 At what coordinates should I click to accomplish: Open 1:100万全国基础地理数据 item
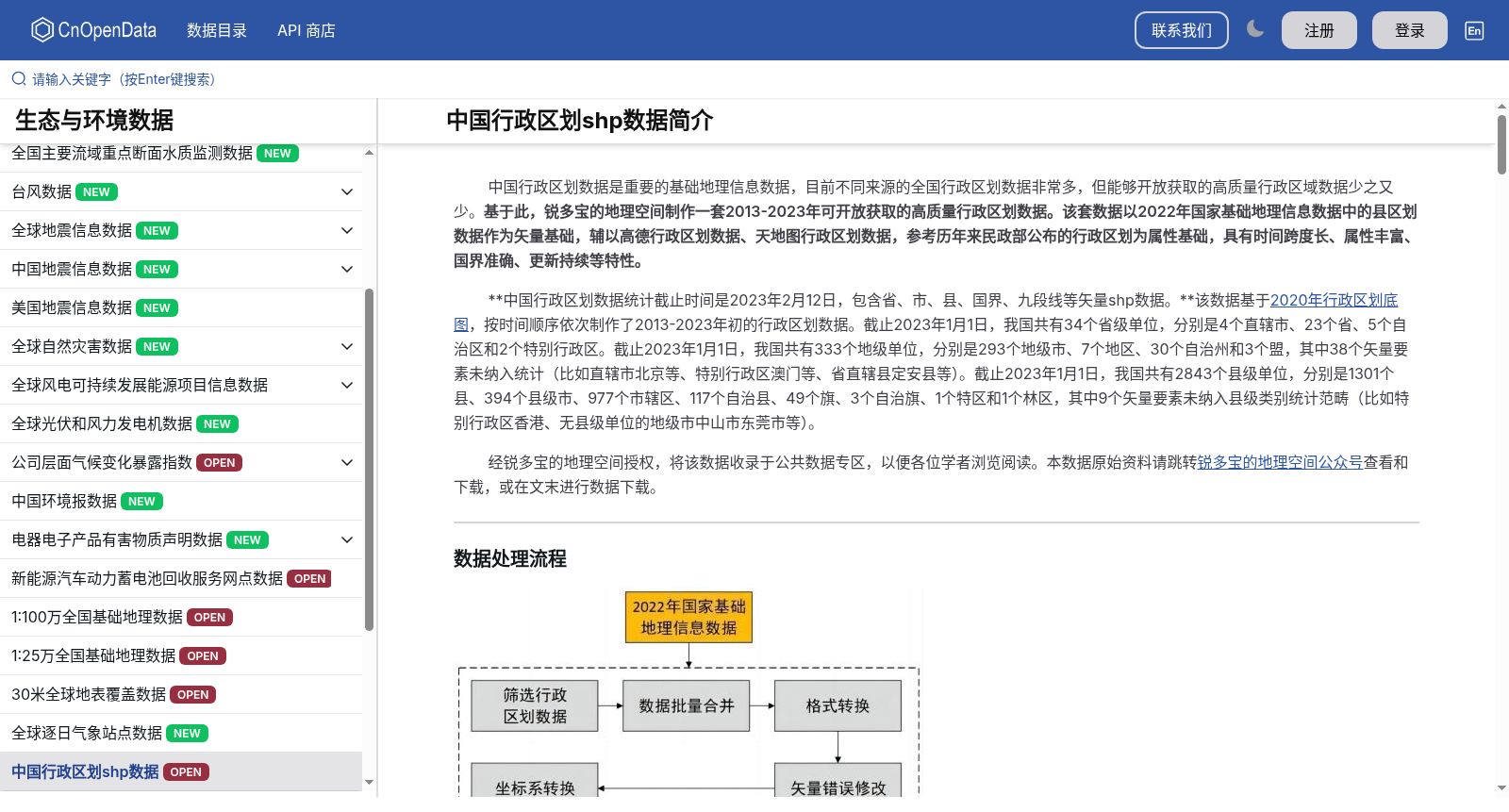[181, 618]
